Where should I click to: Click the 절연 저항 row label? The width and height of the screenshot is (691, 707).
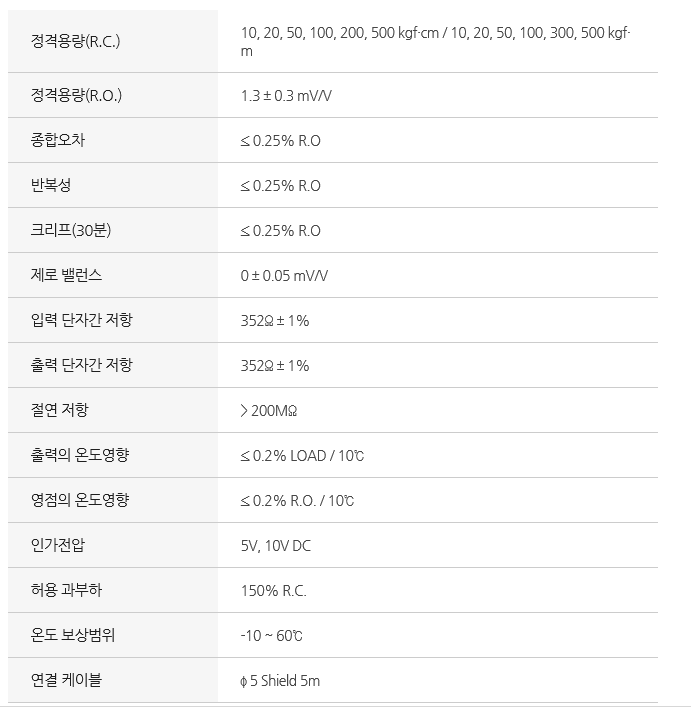point(59,410)
